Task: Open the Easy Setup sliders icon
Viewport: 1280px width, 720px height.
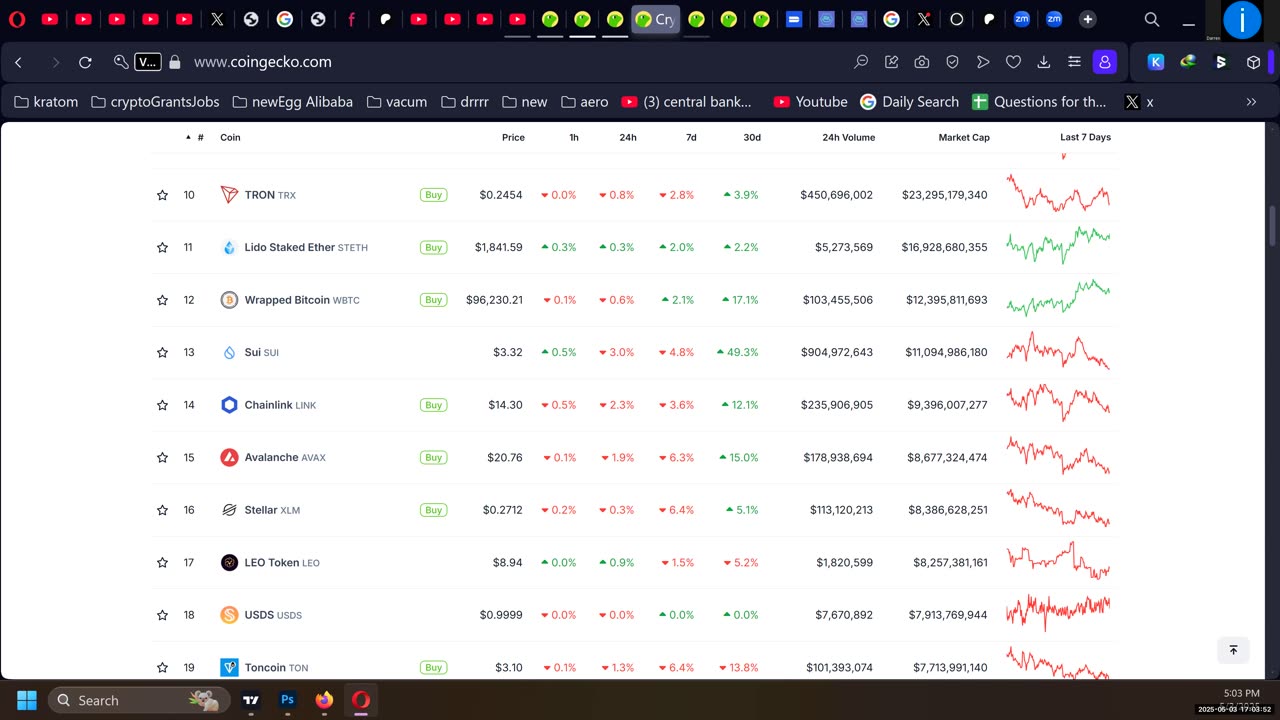Action: [1074, 62]
